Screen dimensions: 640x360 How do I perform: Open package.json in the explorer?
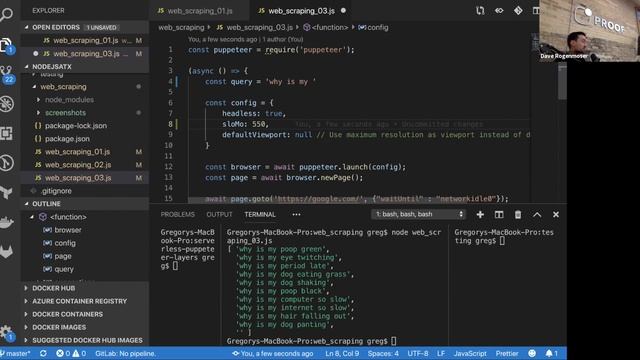67,139
